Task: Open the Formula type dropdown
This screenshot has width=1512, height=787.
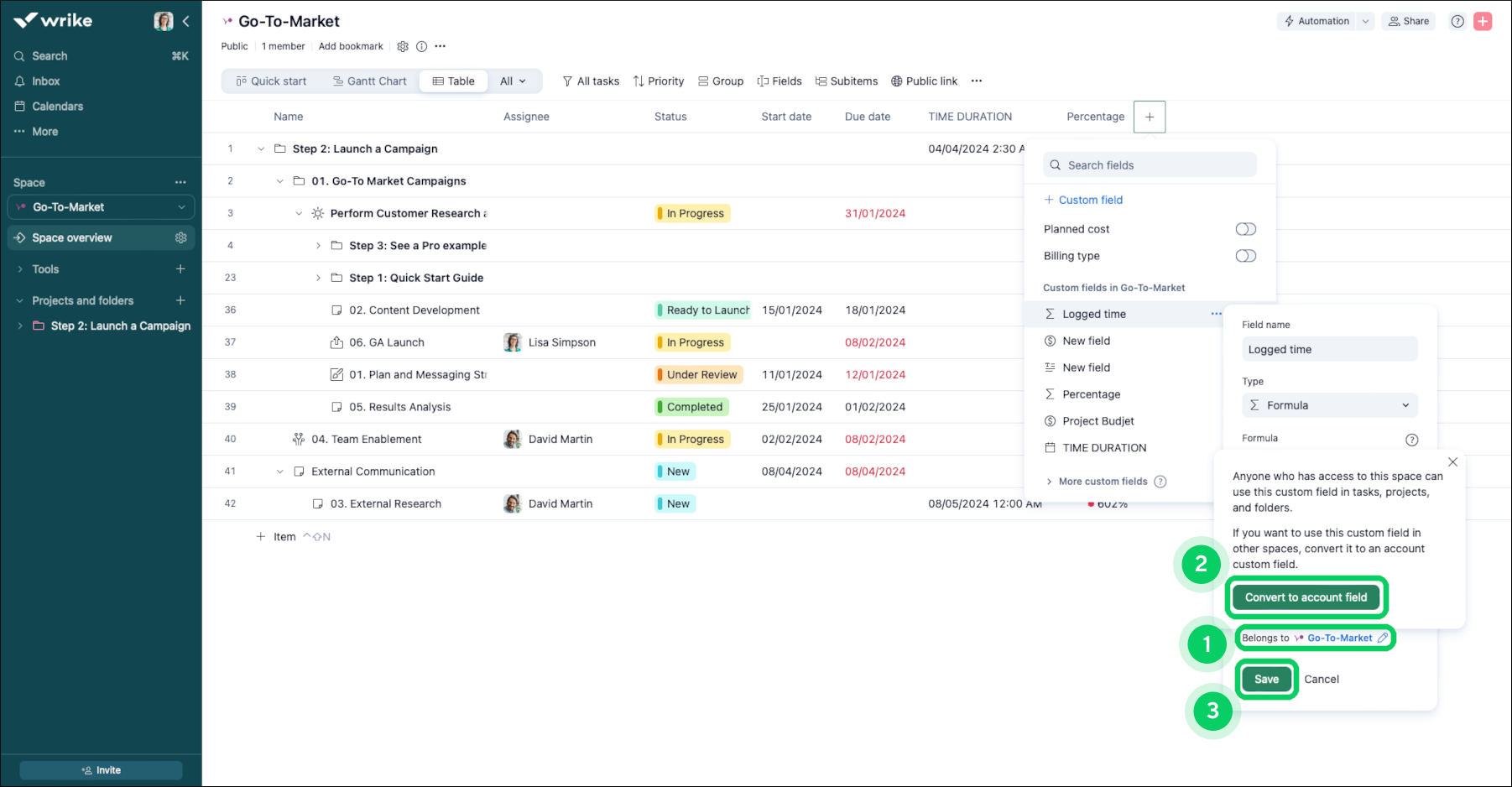Action: [x=1329, y=405]
